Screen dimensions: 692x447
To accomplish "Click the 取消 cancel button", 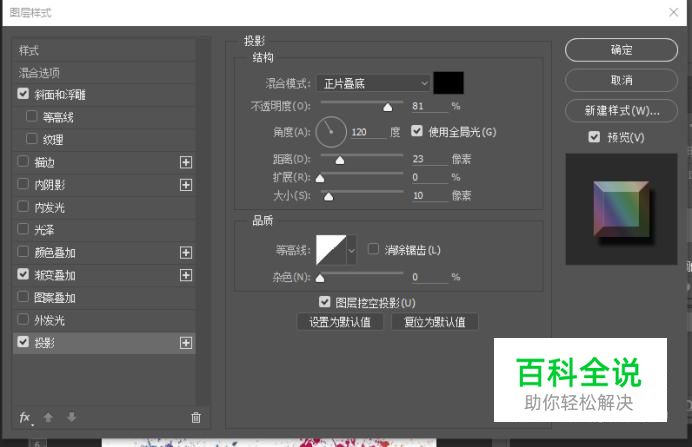I will (621, 80).
